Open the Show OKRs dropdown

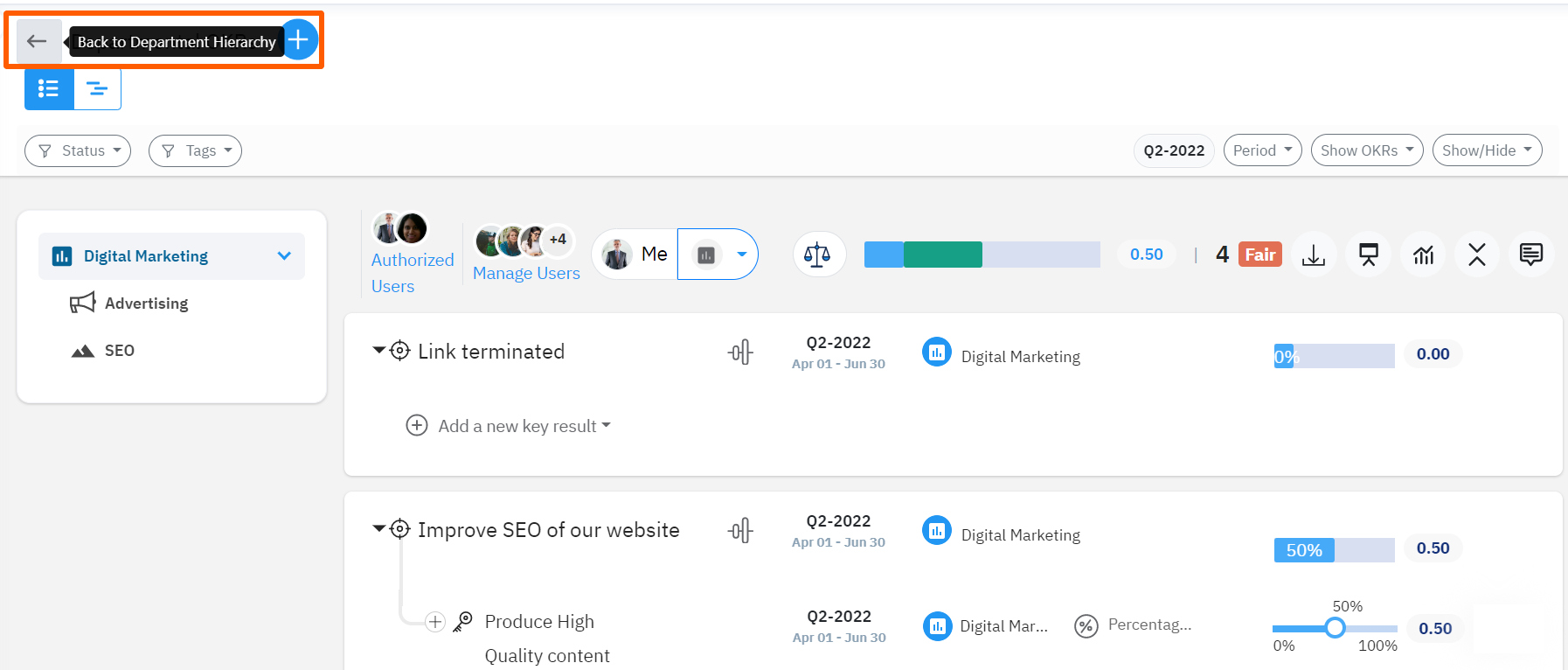[1366, 150]
